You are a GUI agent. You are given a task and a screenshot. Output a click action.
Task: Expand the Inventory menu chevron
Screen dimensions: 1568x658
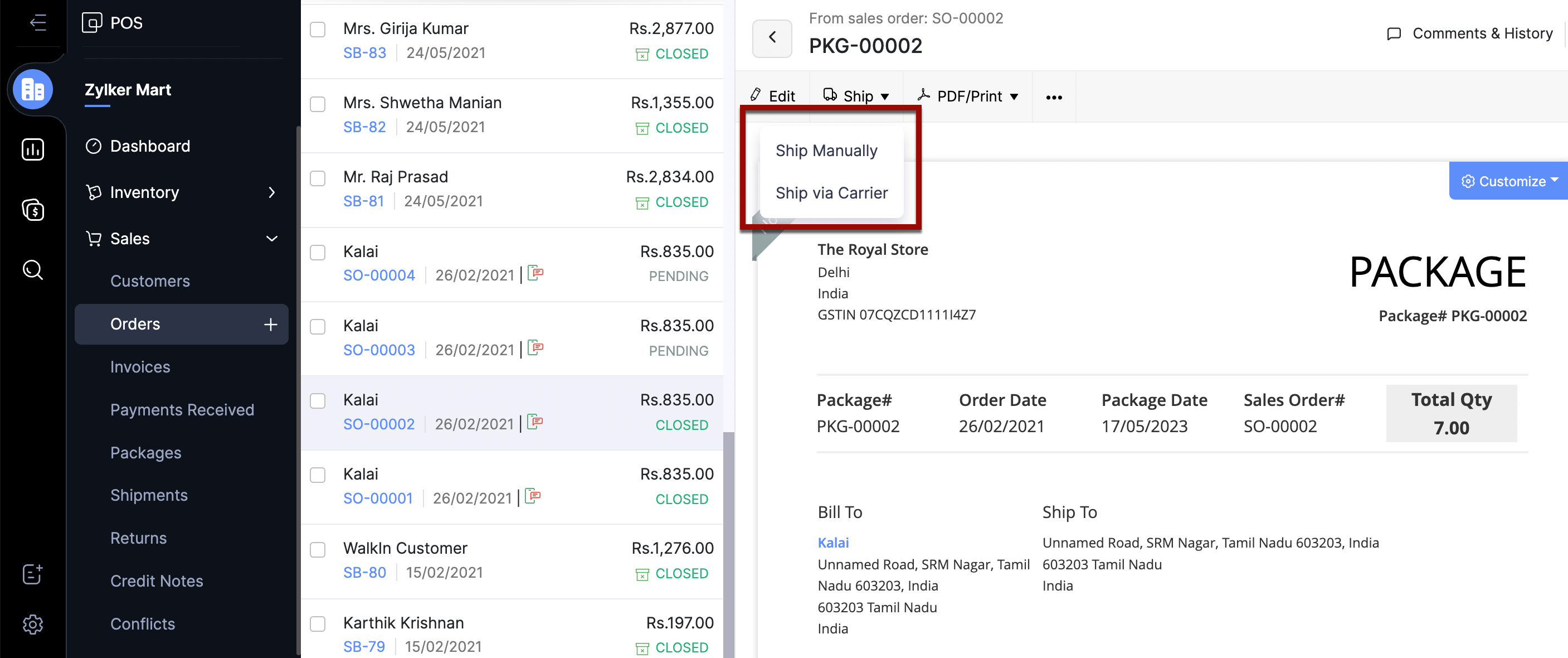click(x=271, y=192)
